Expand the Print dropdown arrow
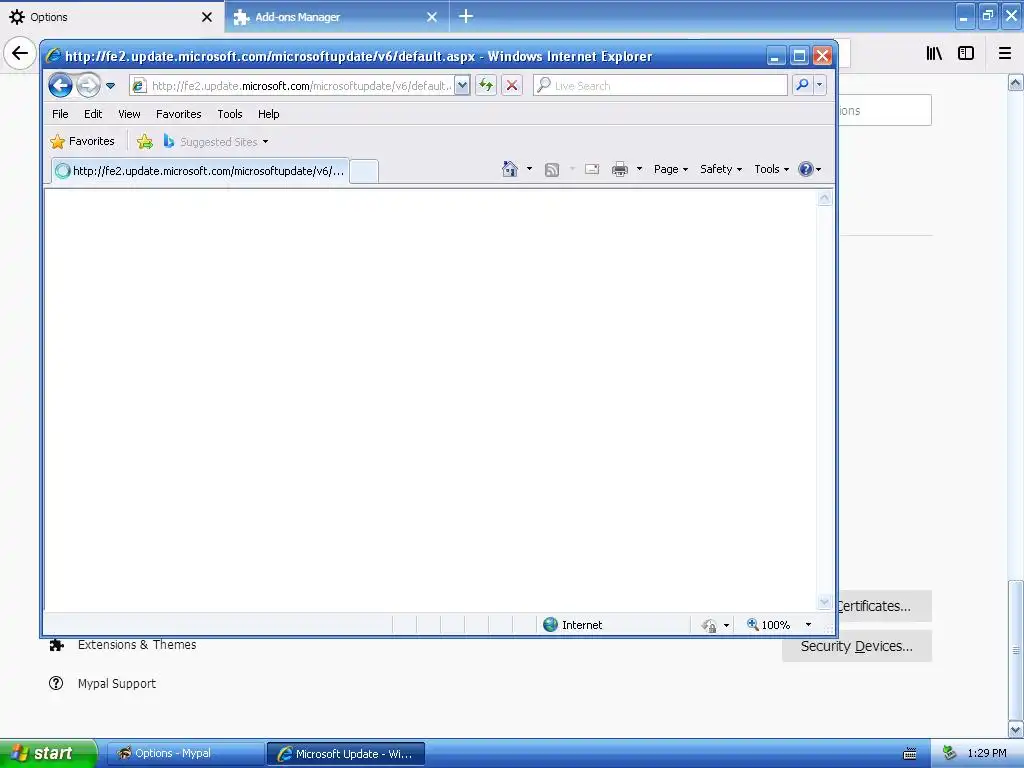This screenshot has height=768, width=1024. coord(639,169)
